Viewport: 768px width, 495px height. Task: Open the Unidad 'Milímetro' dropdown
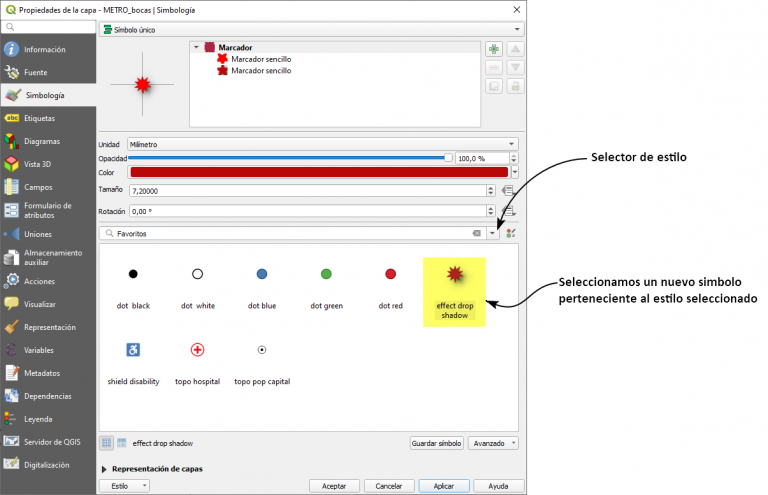[308, 144]
